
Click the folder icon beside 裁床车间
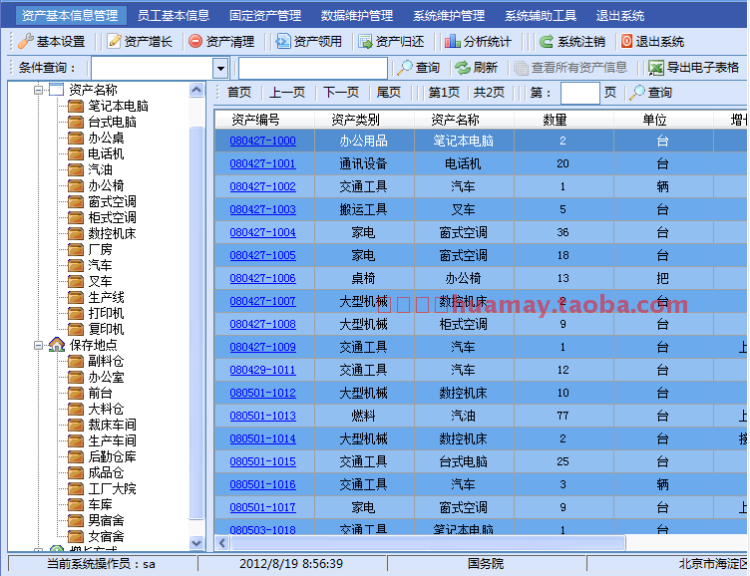pyautogui.click(x=76, y=425)
